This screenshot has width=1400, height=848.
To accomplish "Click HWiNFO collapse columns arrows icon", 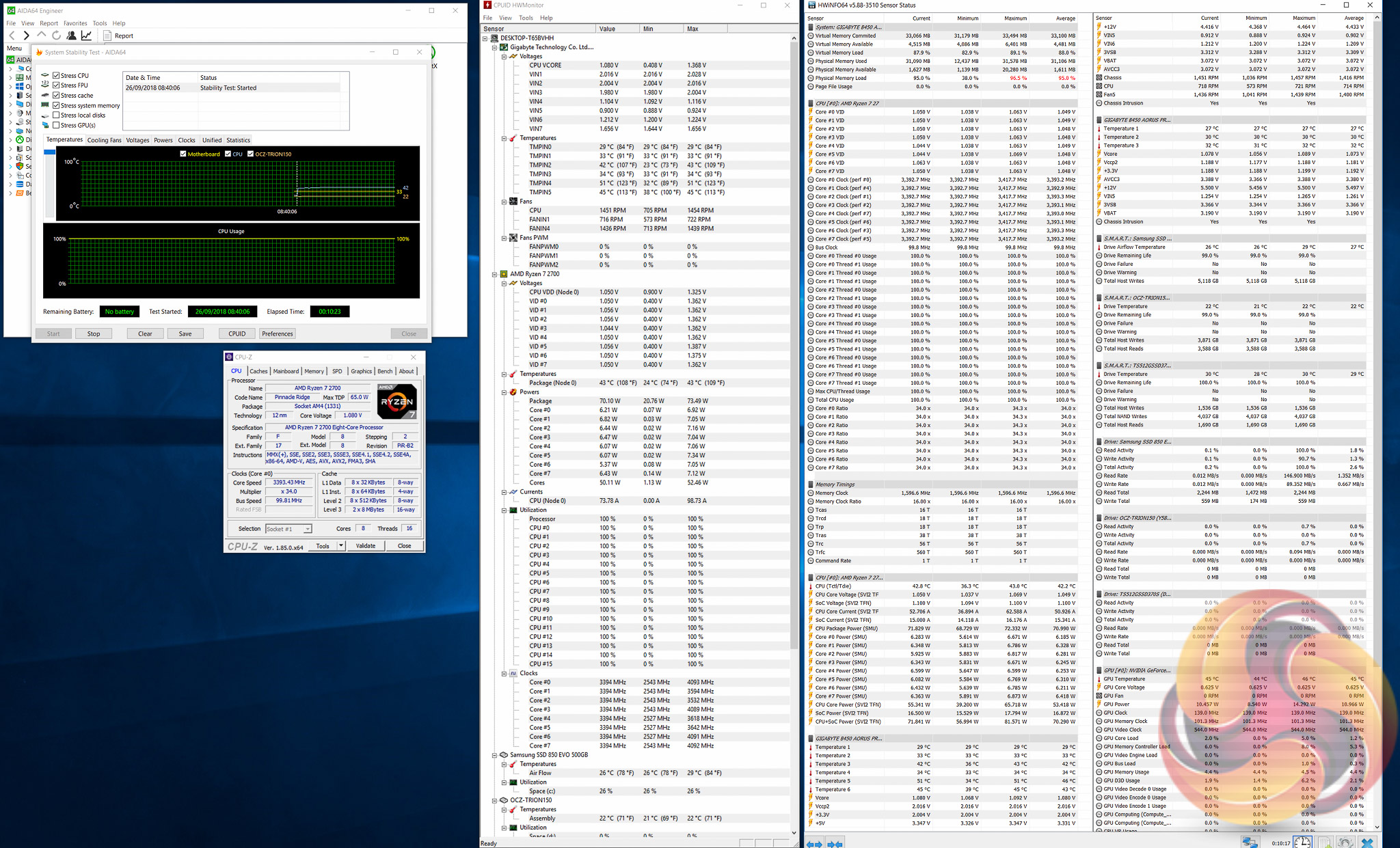I will [835, 844].
